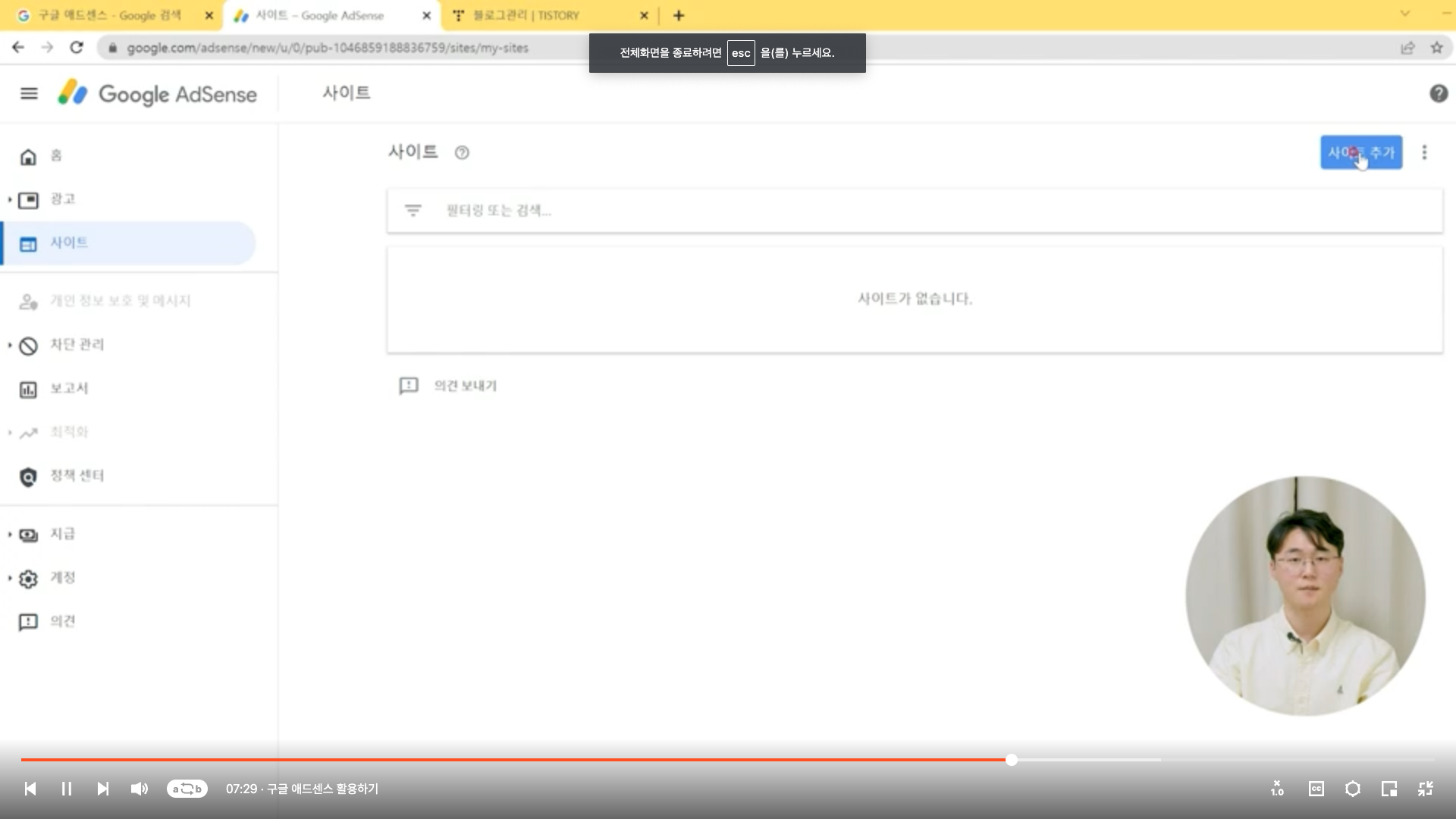Open the three-dot more options menu

[1424, 152]
